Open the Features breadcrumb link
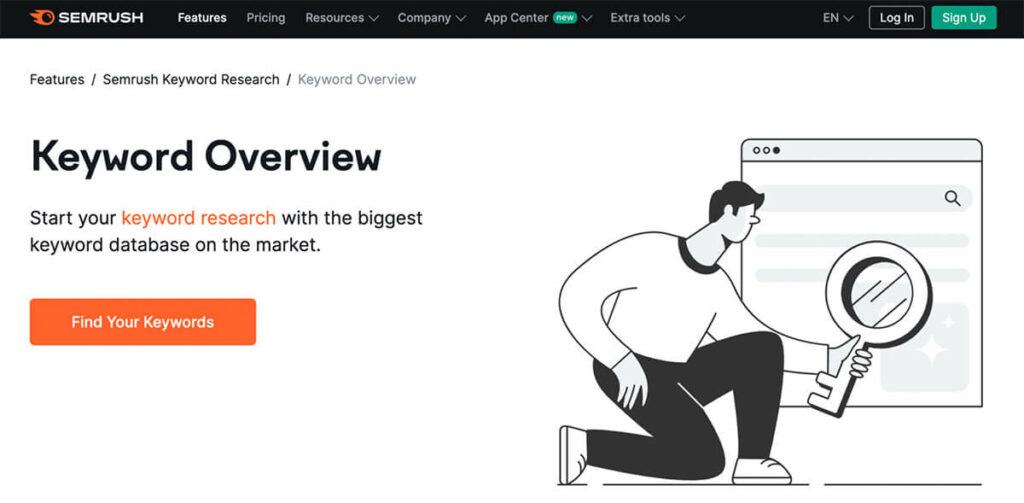This screenshot has width=1024, height=503. pyautogui.click(x=57, y=79)
